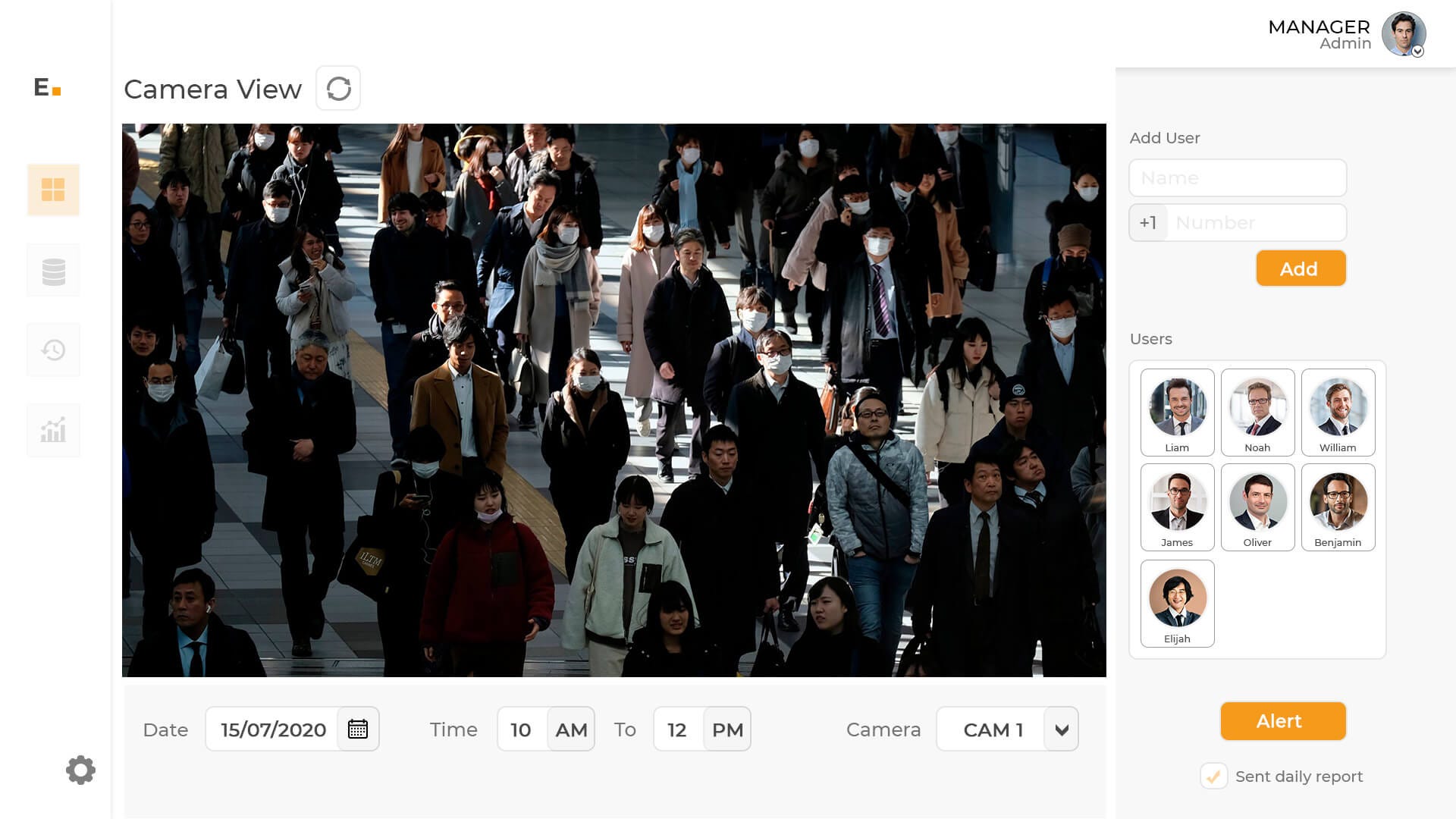1456x819 pixels.
Task: Click the +1 country code prefix
Action: pyautogui.click(x=1148, y=223)
